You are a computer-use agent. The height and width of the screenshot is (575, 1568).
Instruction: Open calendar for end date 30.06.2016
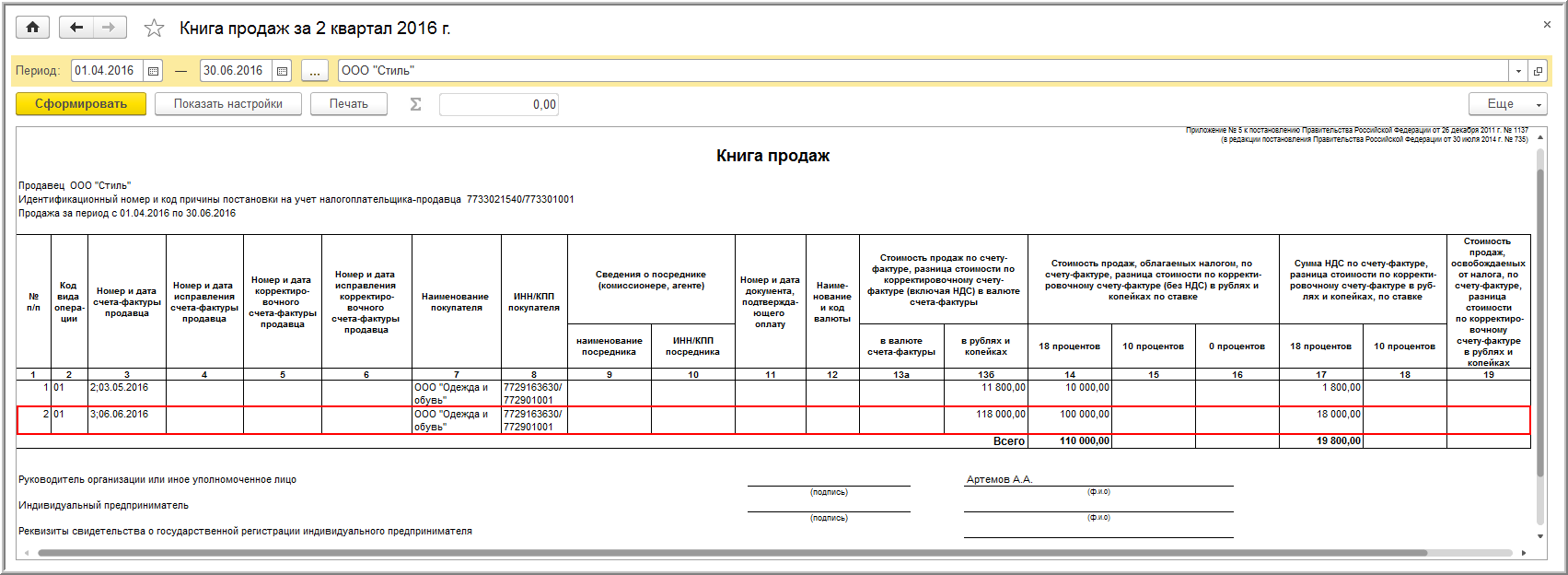point(283,71)
